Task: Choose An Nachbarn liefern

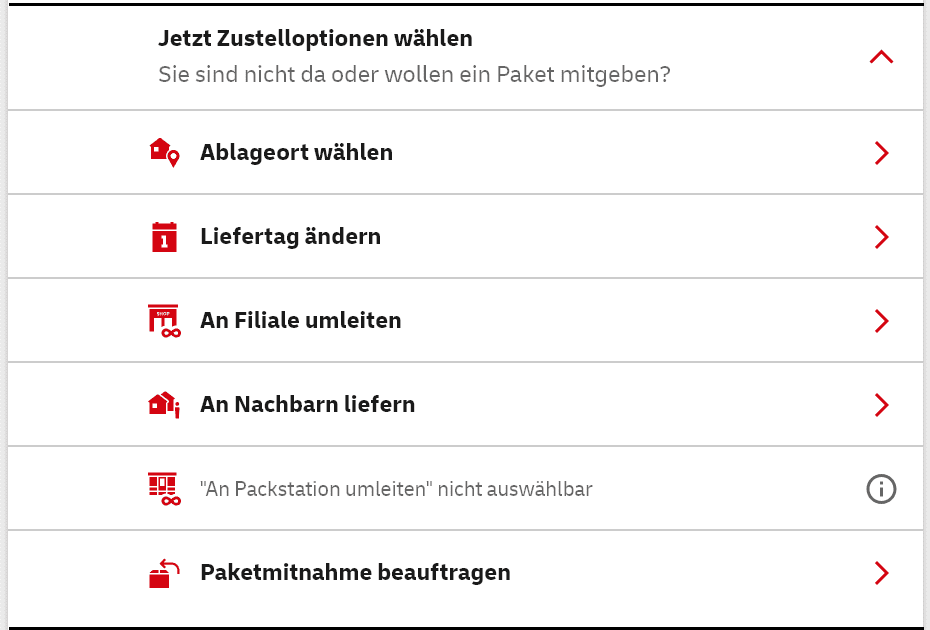Action: (307, 405)
